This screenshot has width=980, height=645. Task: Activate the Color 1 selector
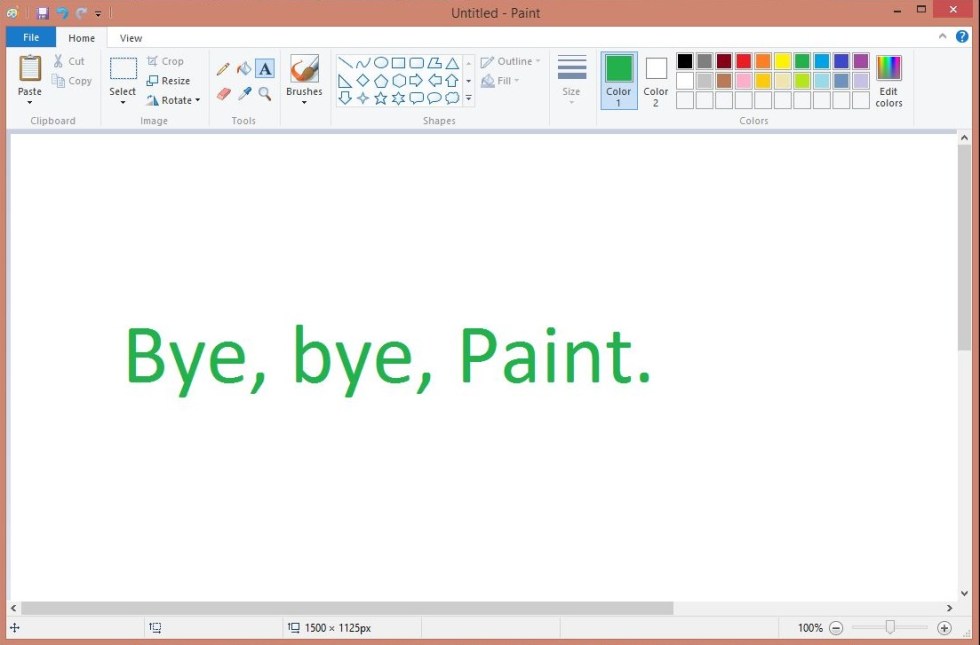pos(619,80)
